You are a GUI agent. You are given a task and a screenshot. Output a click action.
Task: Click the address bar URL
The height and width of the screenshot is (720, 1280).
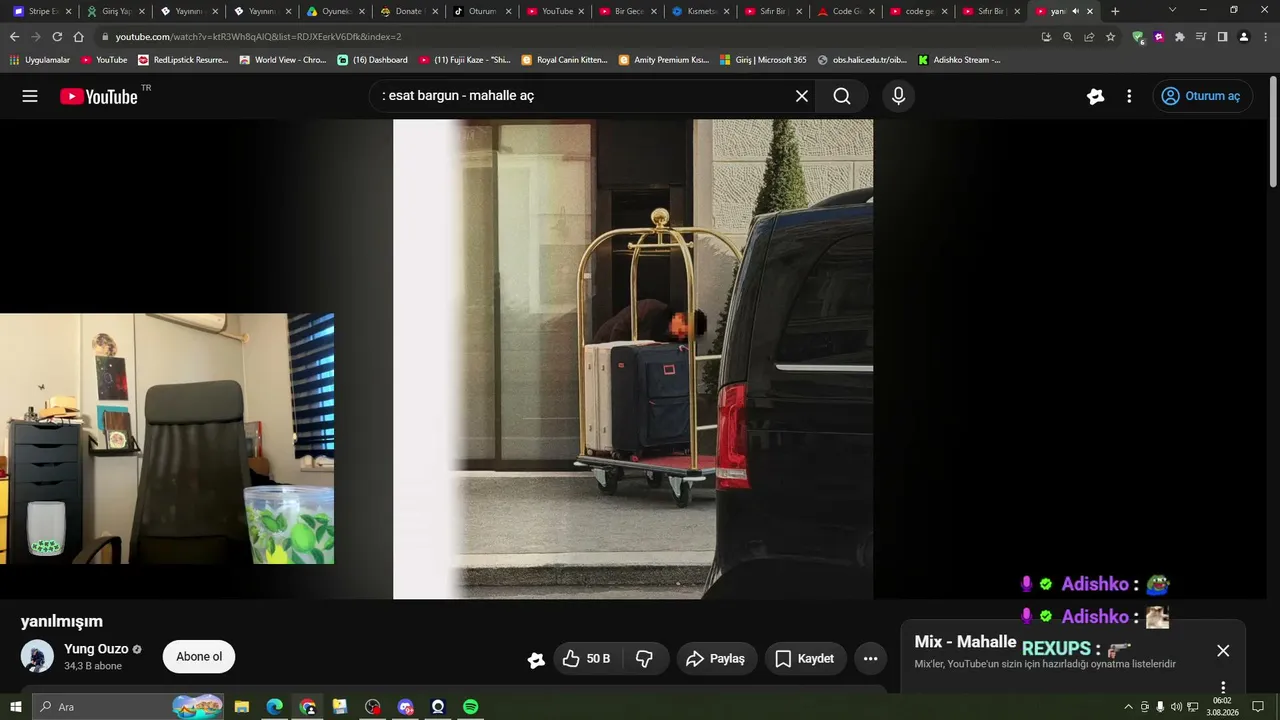pos(258,37)
